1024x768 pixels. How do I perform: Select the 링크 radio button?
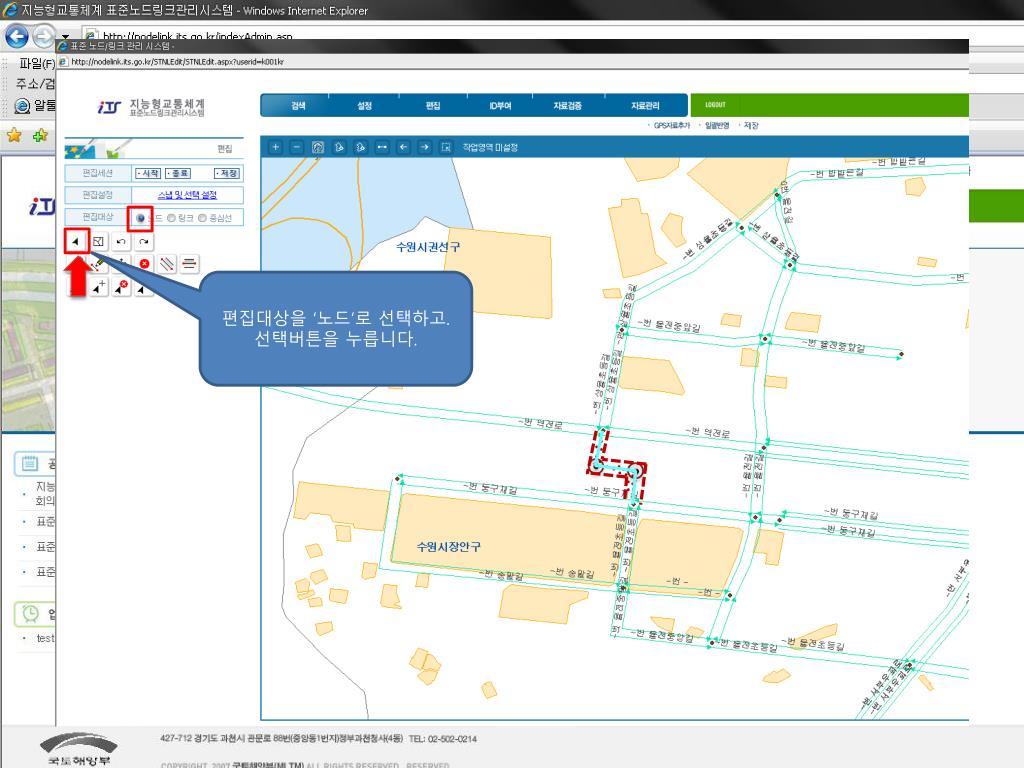pos(171,218)
